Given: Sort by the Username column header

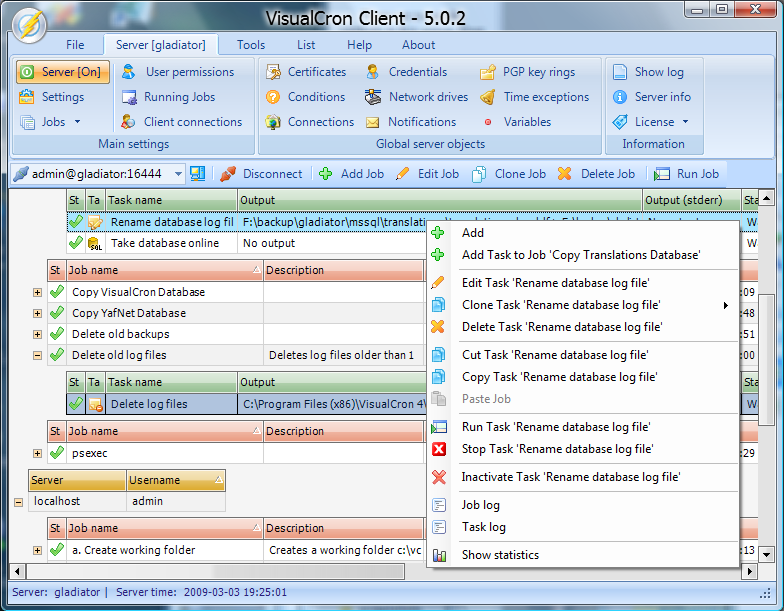Looking at the screenshot, I should tap(176, 480).
